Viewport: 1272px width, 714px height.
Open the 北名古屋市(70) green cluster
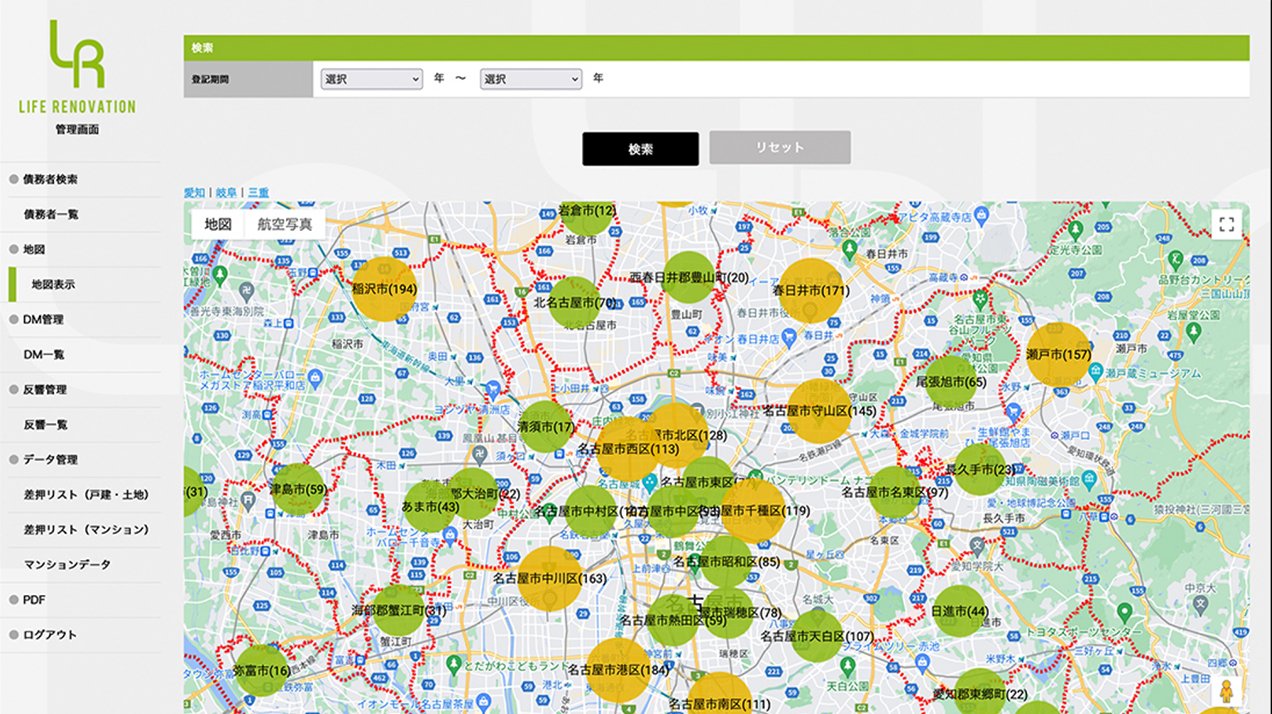click(574, 302)
